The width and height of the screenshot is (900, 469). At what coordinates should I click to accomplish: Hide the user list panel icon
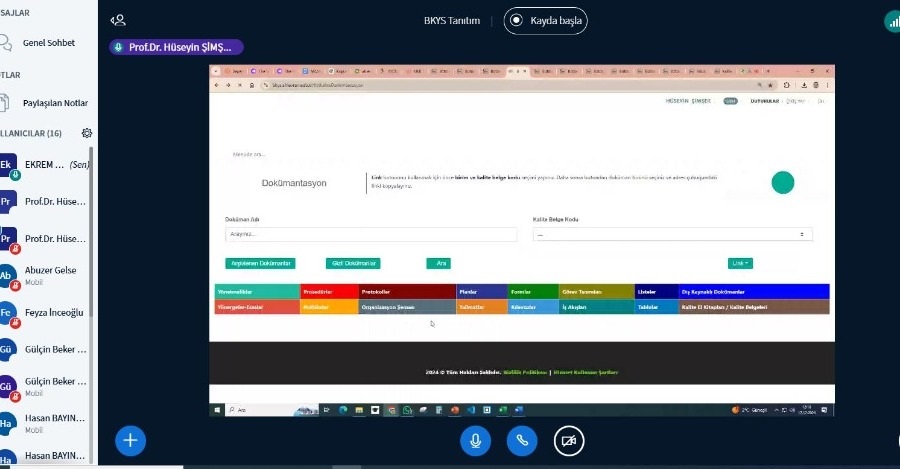[x=118, y=20]
